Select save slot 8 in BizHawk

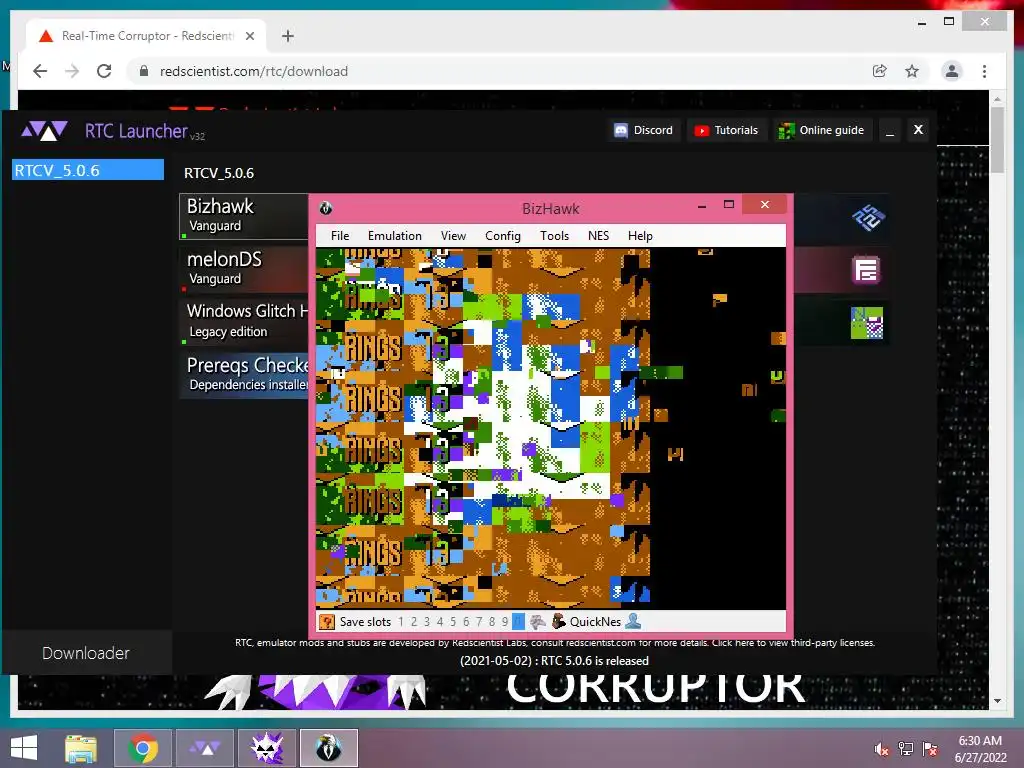pyautogui.click(x=492, y=622)
